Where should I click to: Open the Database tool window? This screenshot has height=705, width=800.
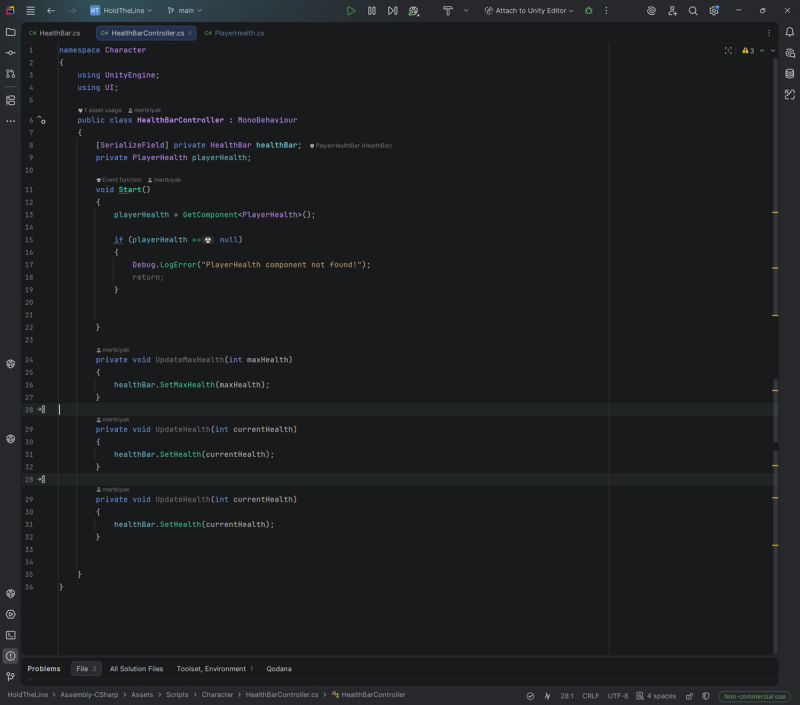pyautogui.click(x=789, y=74)
